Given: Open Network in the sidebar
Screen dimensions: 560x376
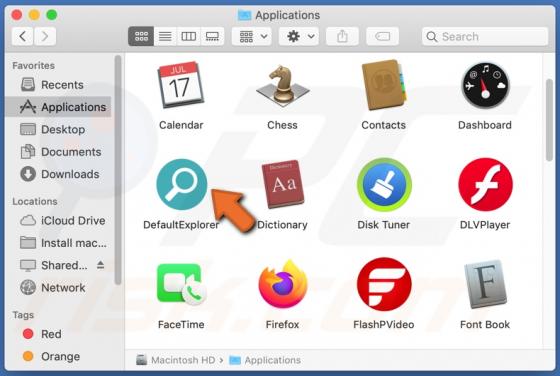Looking at the screenshot, I should [58, 287].
